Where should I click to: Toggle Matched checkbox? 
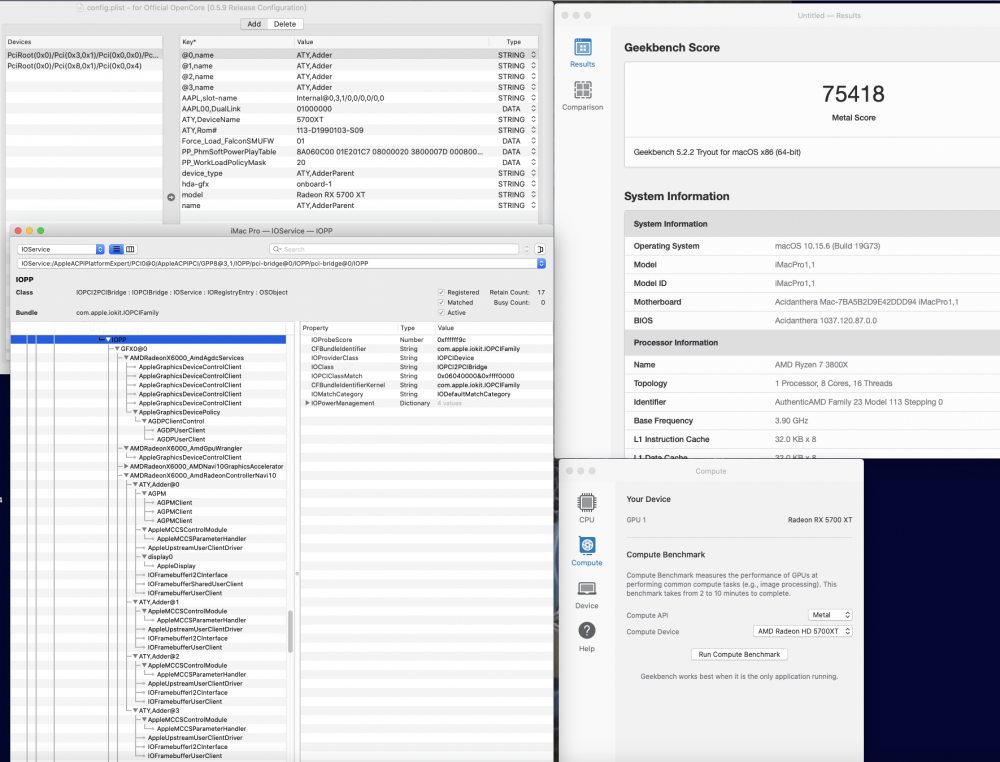coord(441,302)
